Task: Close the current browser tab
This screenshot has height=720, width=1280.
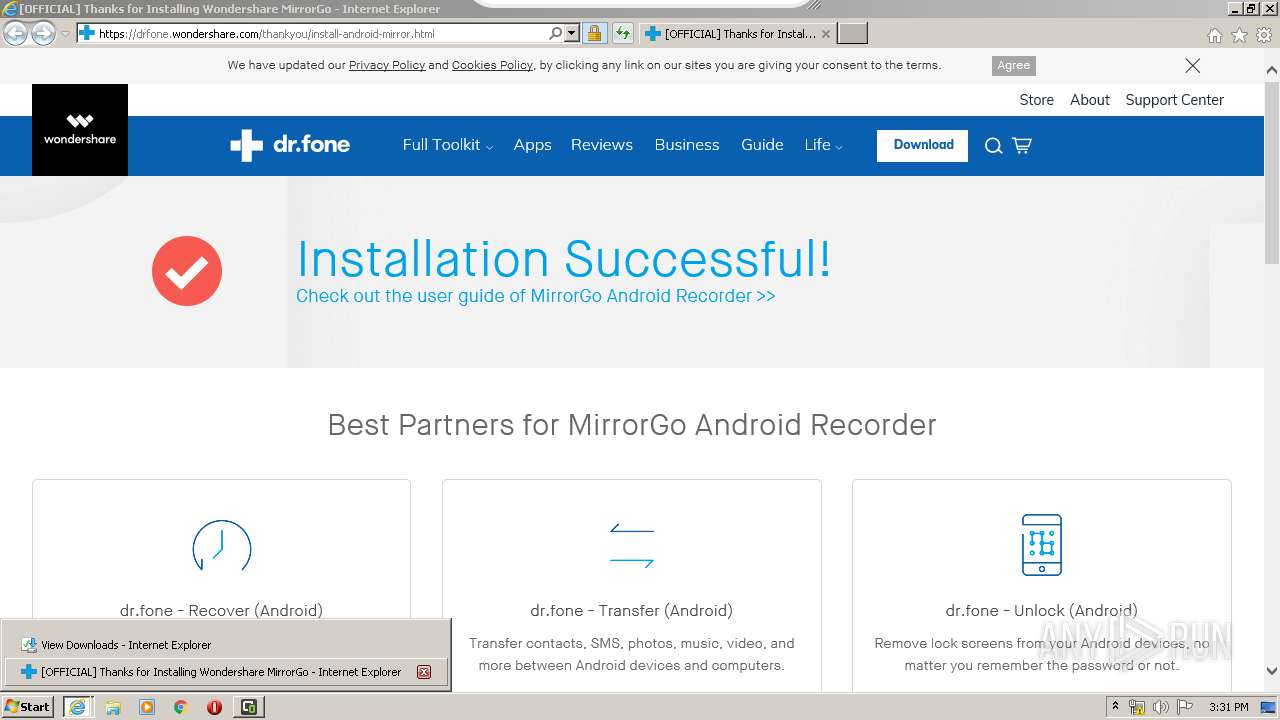Action: 826,34
